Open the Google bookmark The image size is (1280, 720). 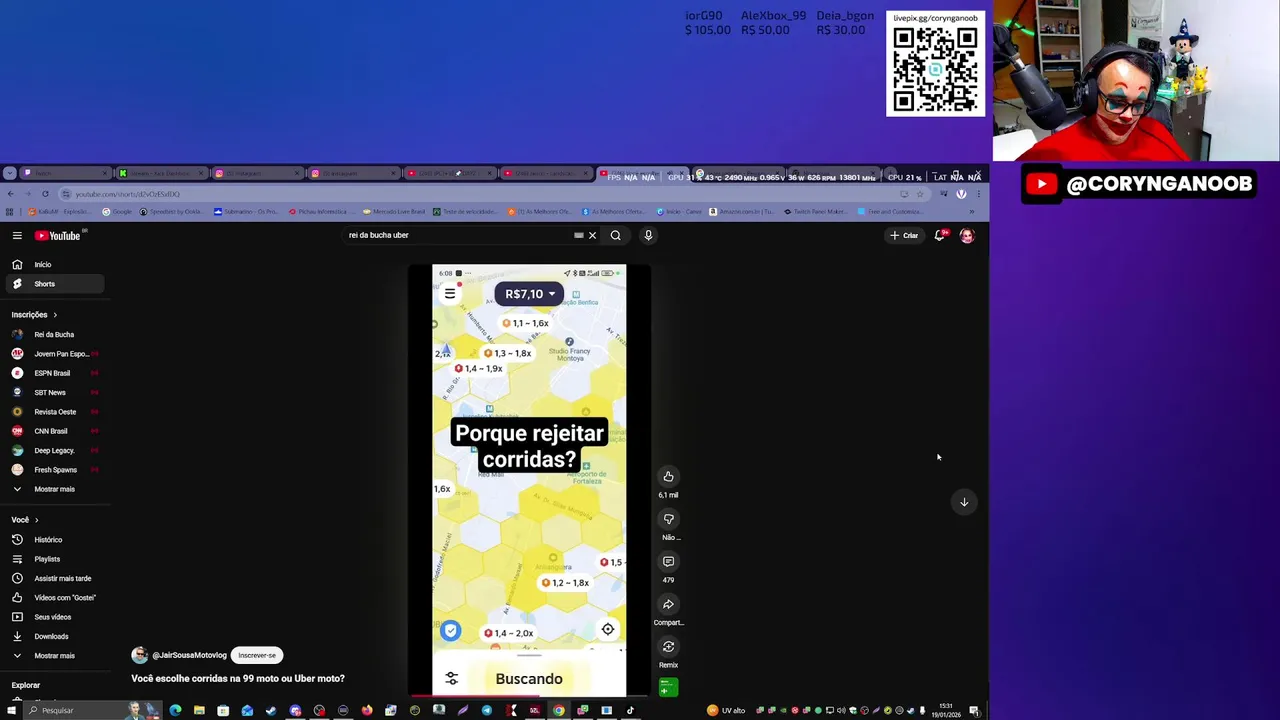[x=118, y=212]
